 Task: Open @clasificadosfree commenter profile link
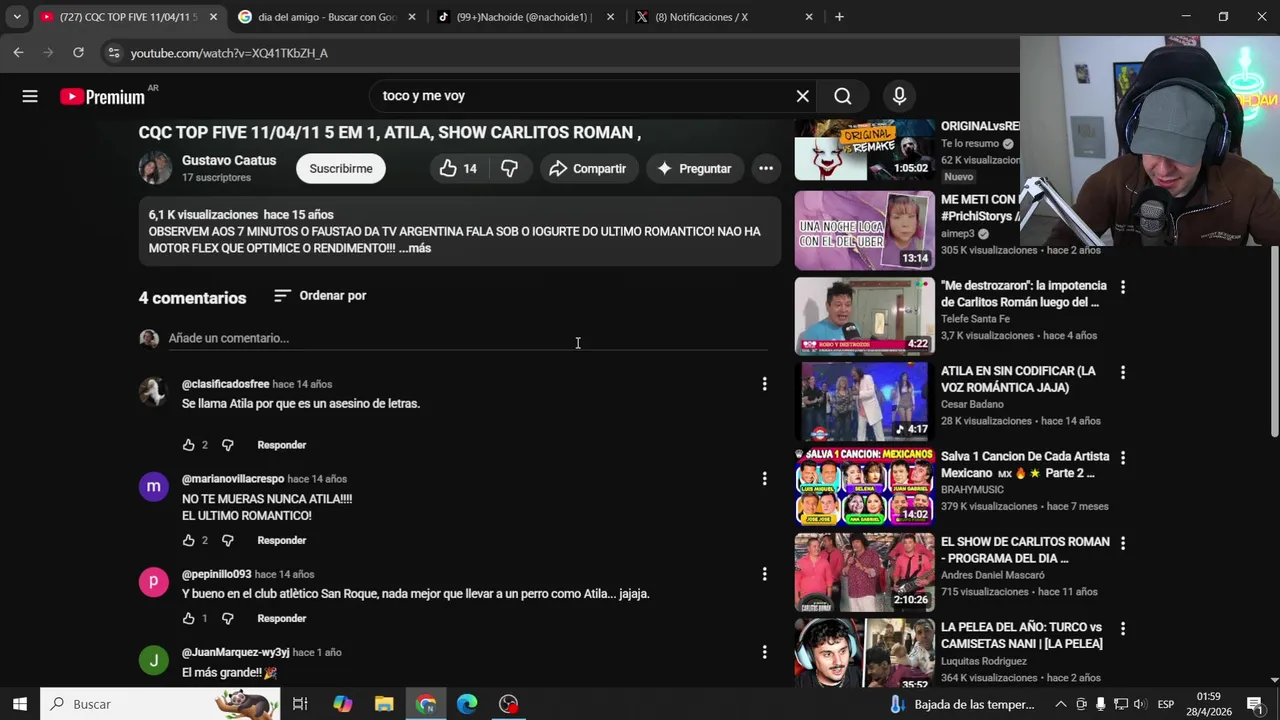(x=225, y=384)
